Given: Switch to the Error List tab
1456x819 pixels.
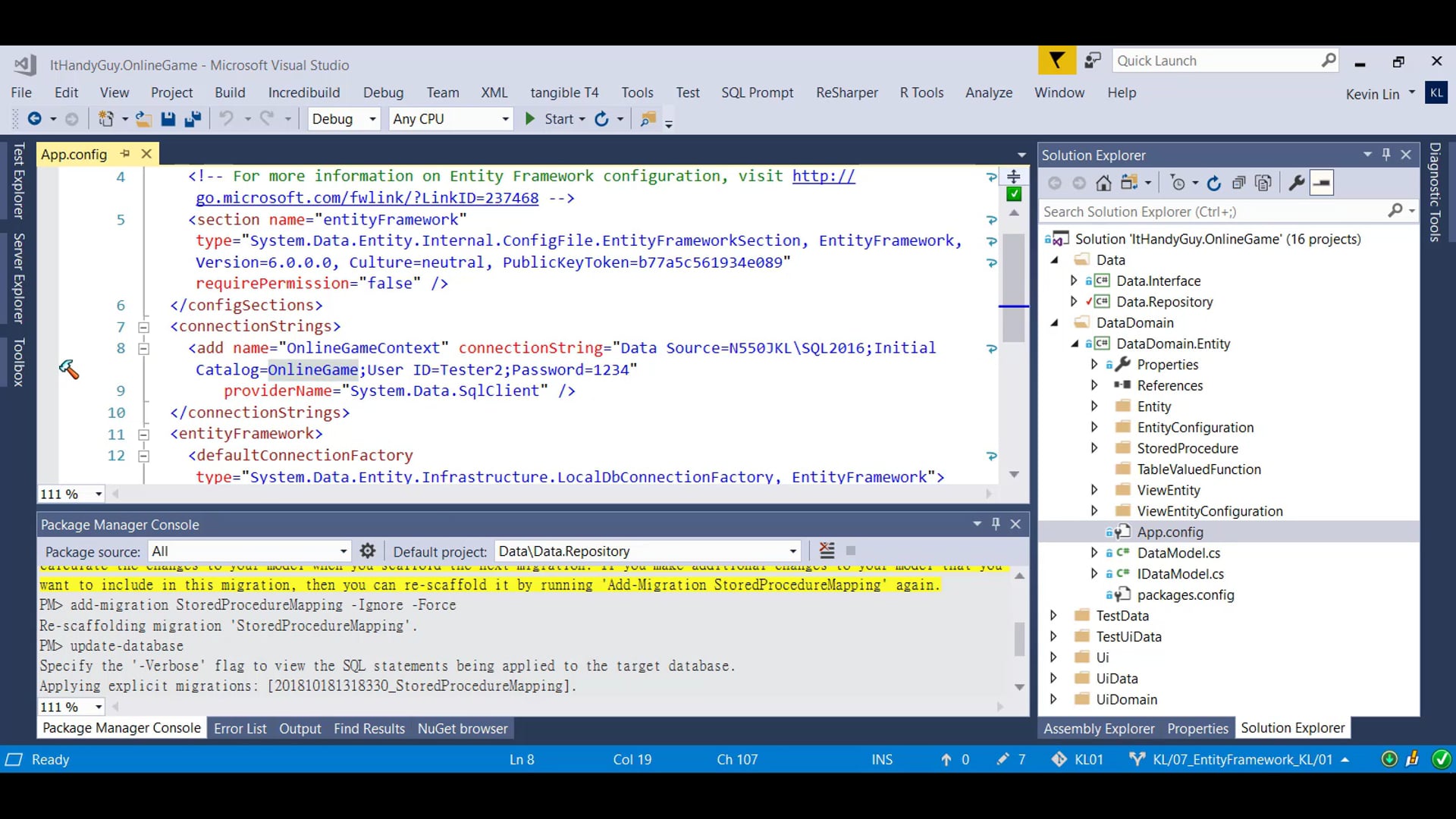Looking at the screenshot, I should 240,729.
